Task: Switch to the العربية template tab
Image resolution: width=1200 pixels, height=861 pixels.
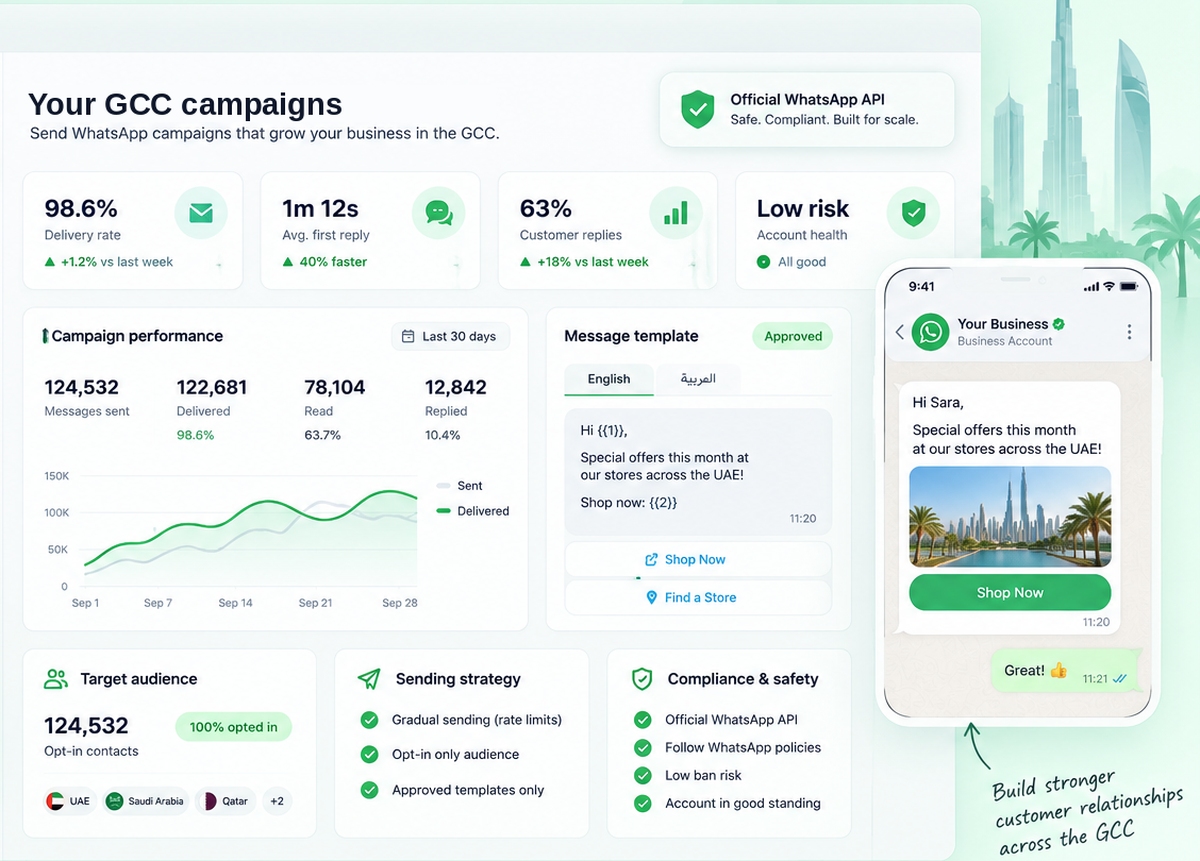Action: (698, 379)
